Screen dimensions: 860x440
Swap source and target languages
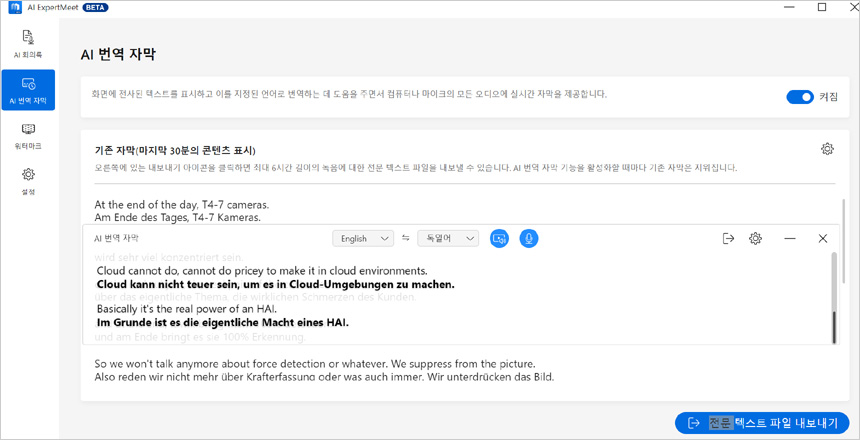point(406,239)
